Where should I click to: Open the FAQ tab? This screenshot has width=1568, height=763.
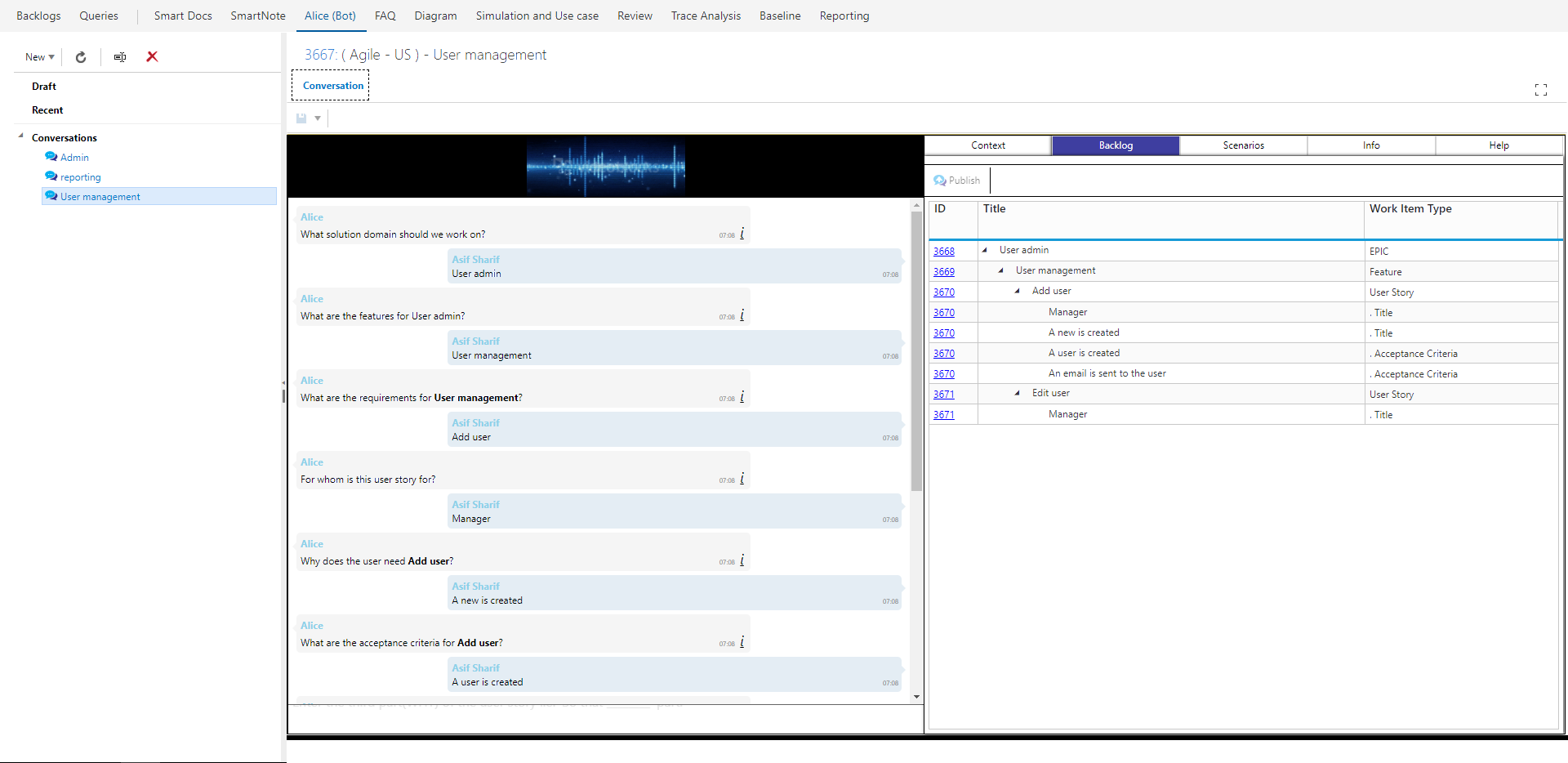(385, 16)
